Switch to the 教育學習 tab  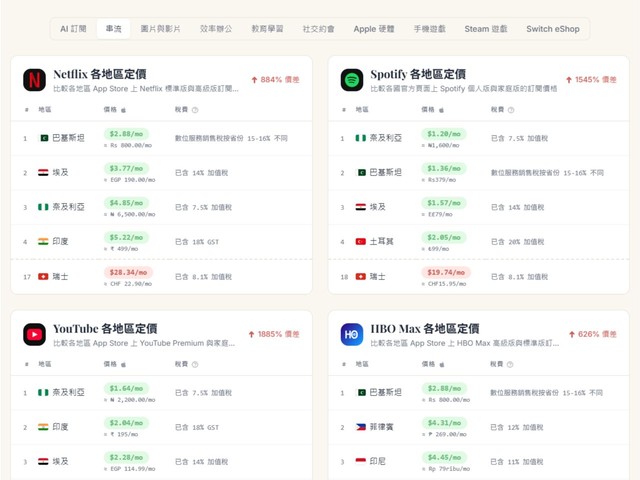267,29
